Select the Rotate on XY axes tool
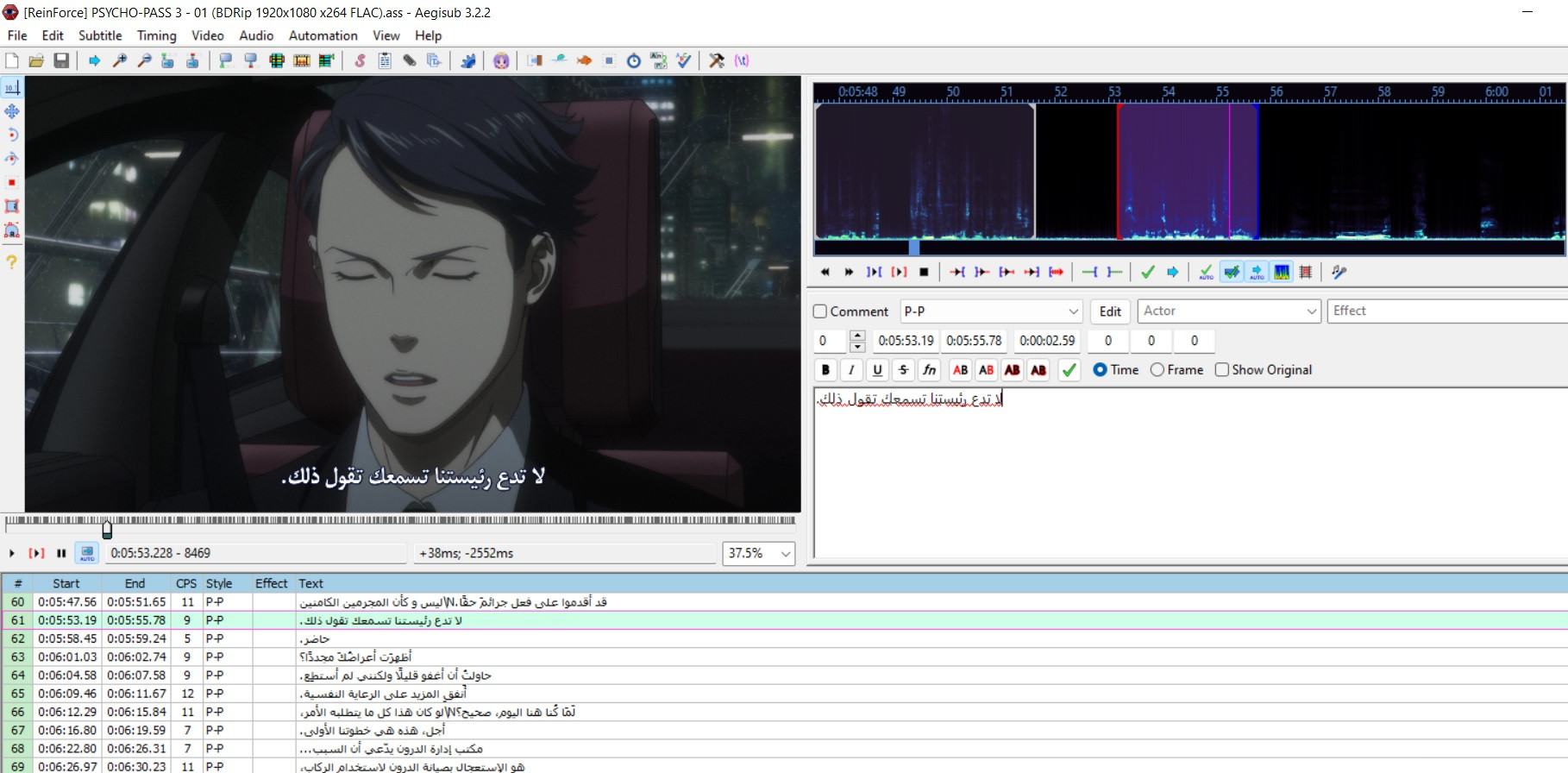Viewport: 1568px width, 773px height. 12,159
